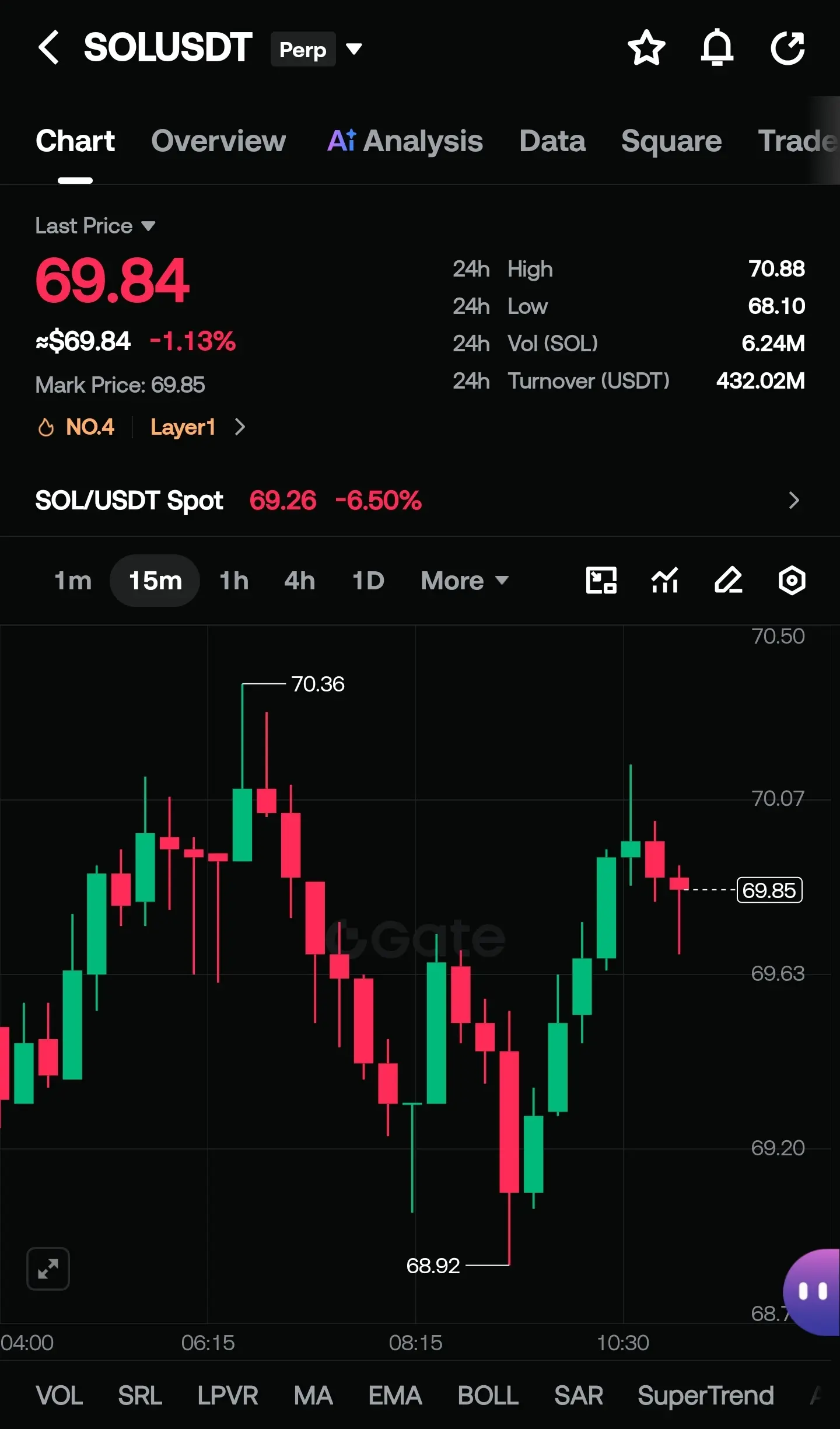Tap the 70.07 price axis label
Viewport: 840px width, 1429px height.
pos(778,798)
